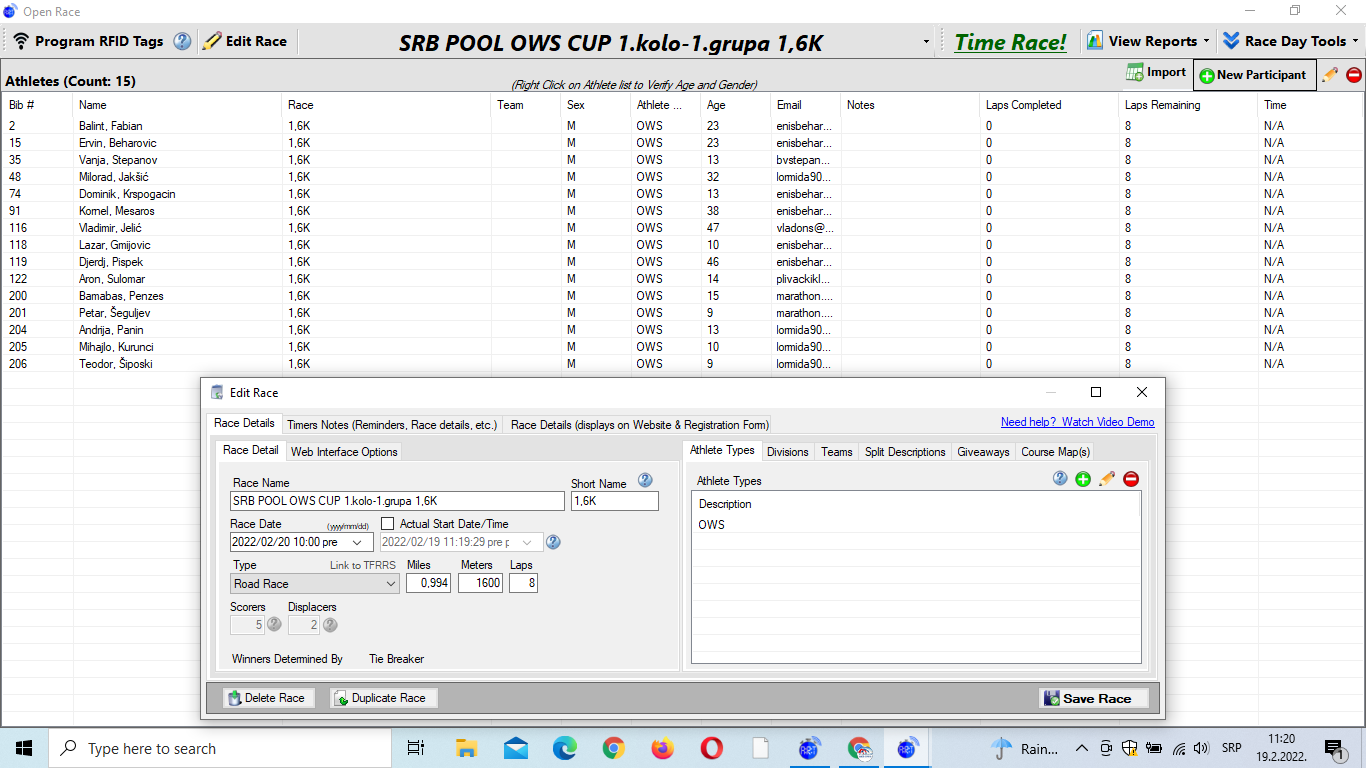
Task: Click the Duplicate Race button
Action: coord(384,698)
